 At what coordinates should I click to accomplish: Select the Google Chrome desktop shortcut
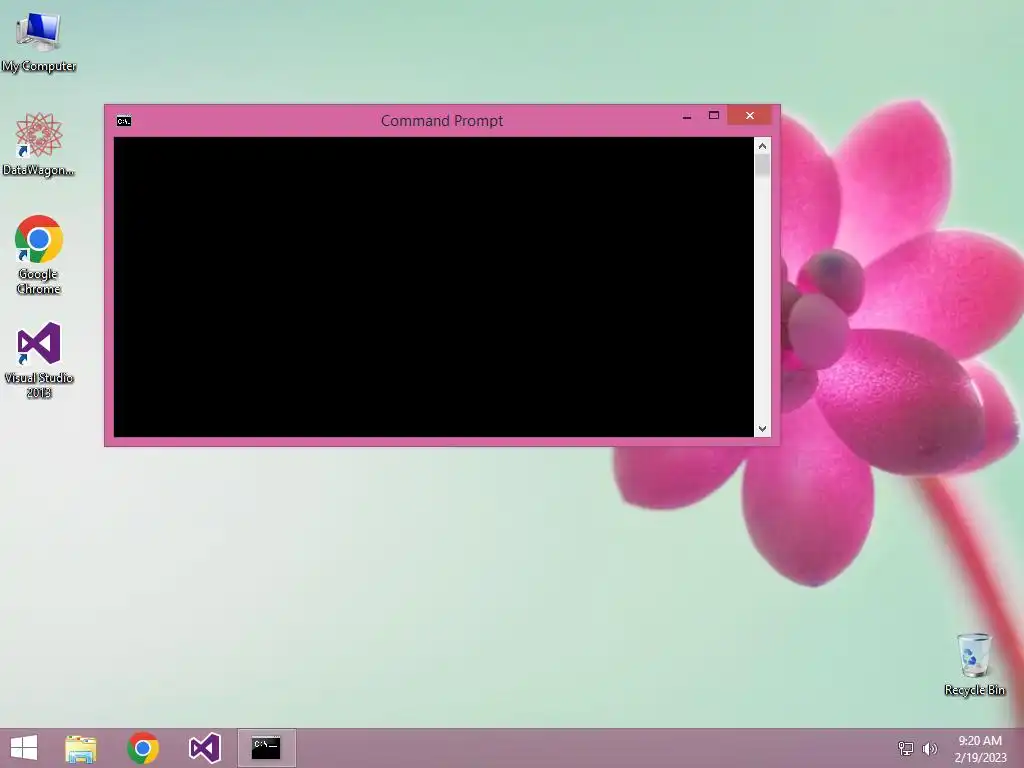point(39,255)
